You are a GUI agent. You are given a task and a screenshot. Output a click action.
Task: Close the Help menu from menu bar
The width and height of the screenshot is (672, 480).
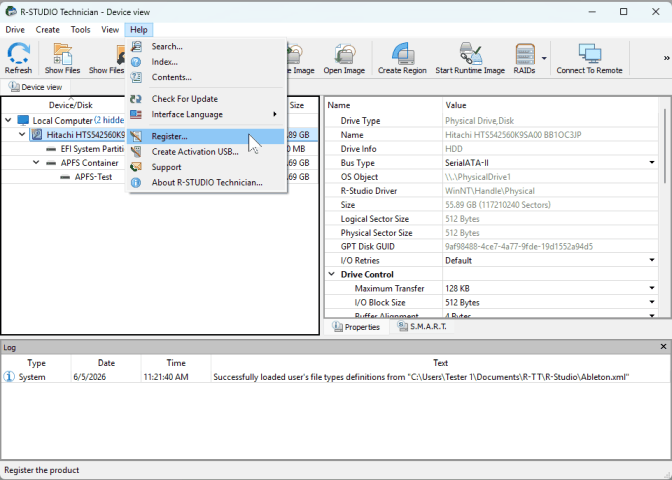pos(139,30)
